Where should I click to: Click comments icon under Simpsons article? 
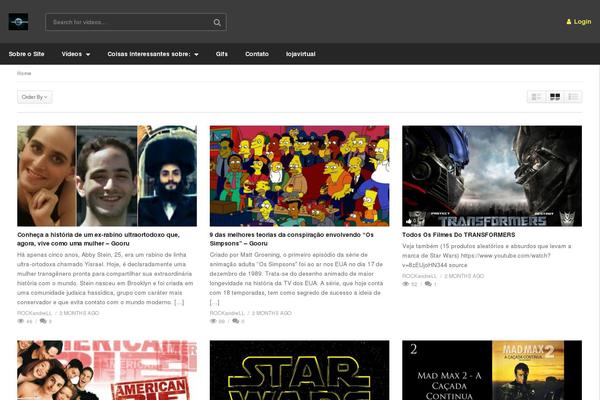point(236,321)
